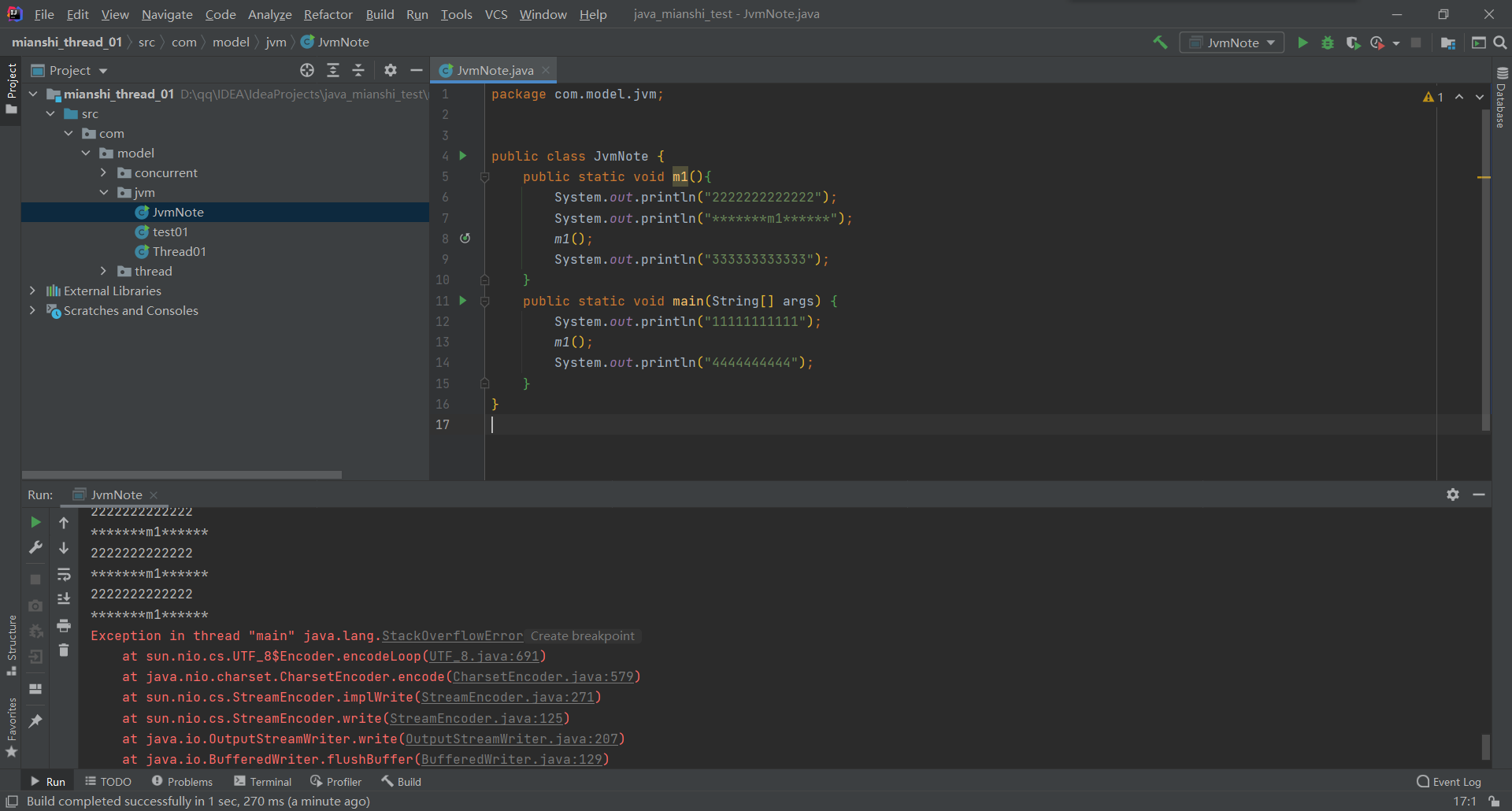Open the VCS menu
Viewport: 1512px width, 811px height.
coord(496,14)
